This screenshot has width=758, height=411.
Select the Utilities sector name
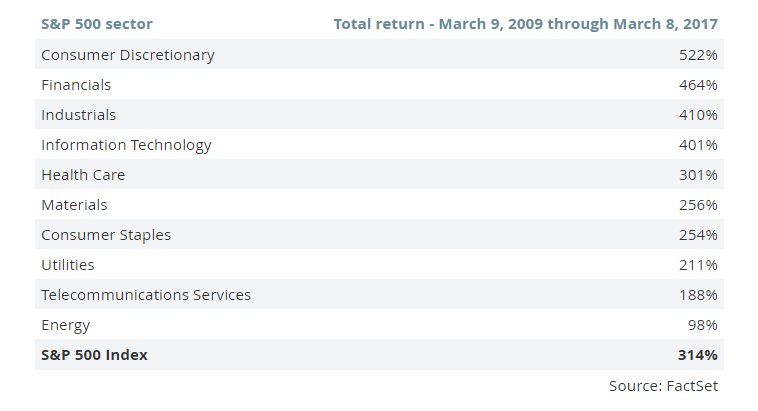coord(68,265)
